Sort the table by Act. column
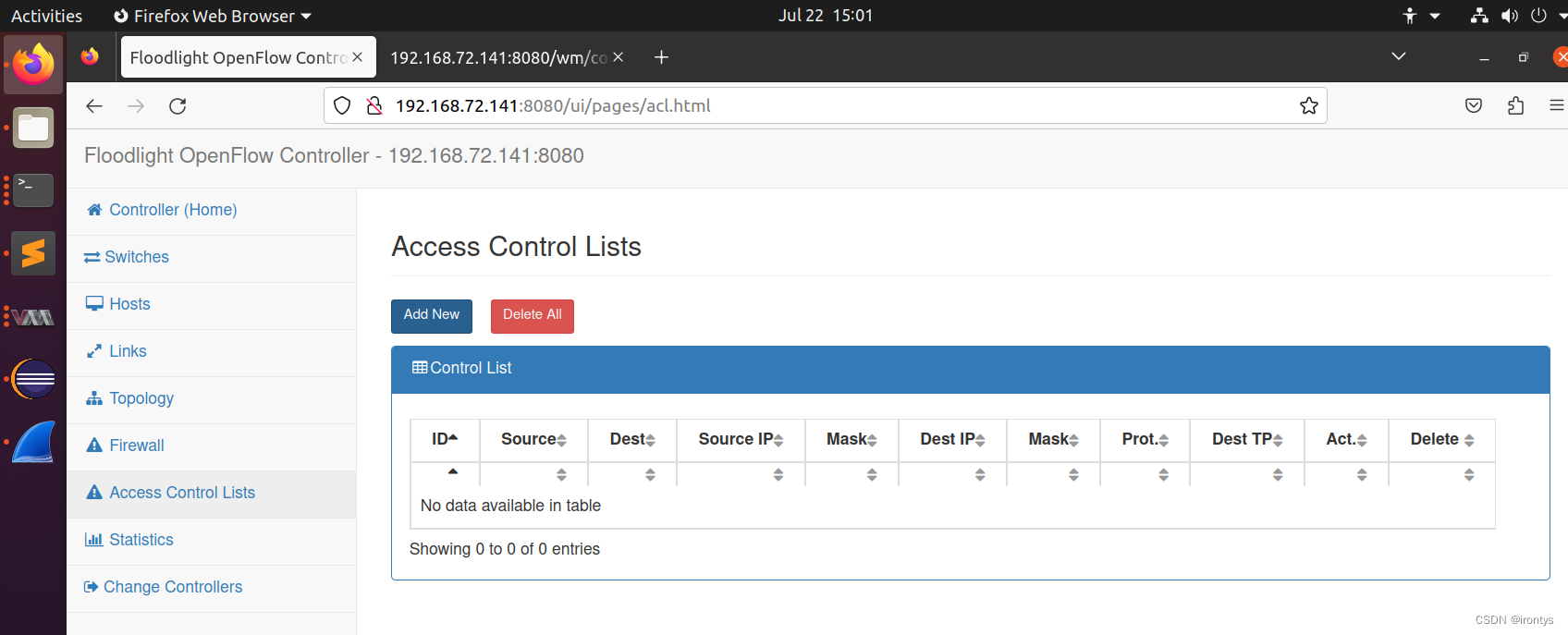The image size is (1568, 635). [1346, 440]
